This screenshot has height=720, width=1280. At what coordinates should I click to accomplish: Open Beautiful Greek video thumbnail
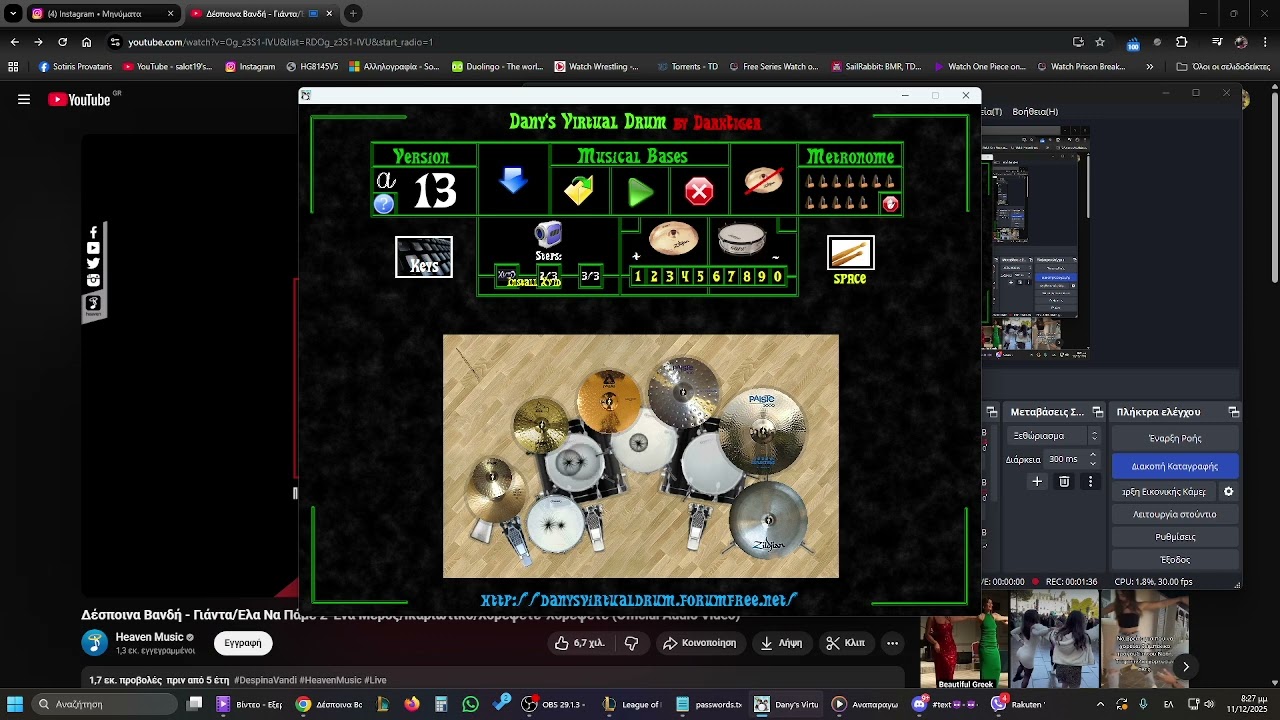[964, 640]
